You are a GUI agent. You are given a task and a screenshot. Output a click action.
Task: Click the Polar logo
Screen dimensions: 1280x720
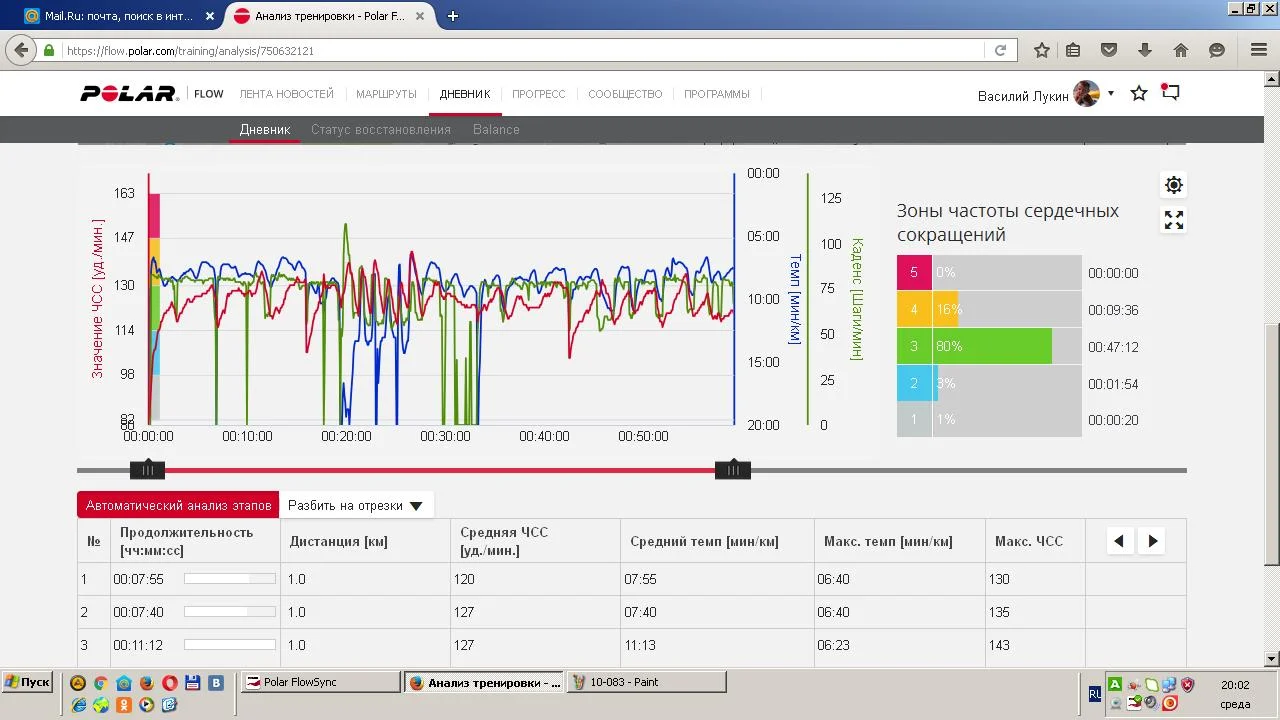click(129, 94)
